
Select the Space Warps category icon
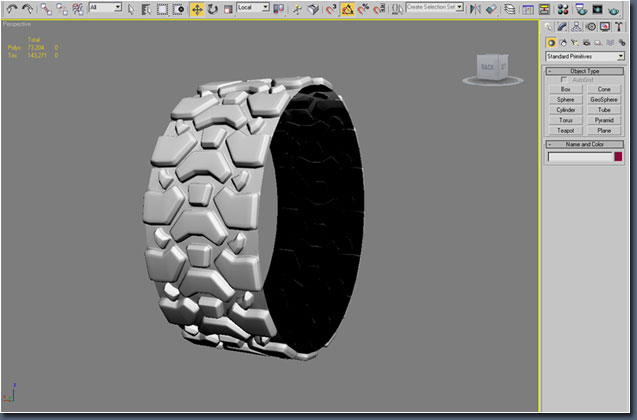pyautogui.click(x=610, y=43)
